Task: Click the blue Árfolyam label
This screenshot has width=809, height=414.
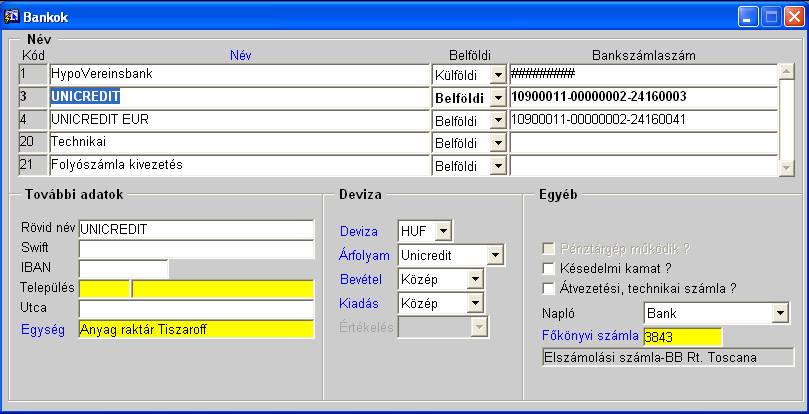Action: [x=364, y=255]
